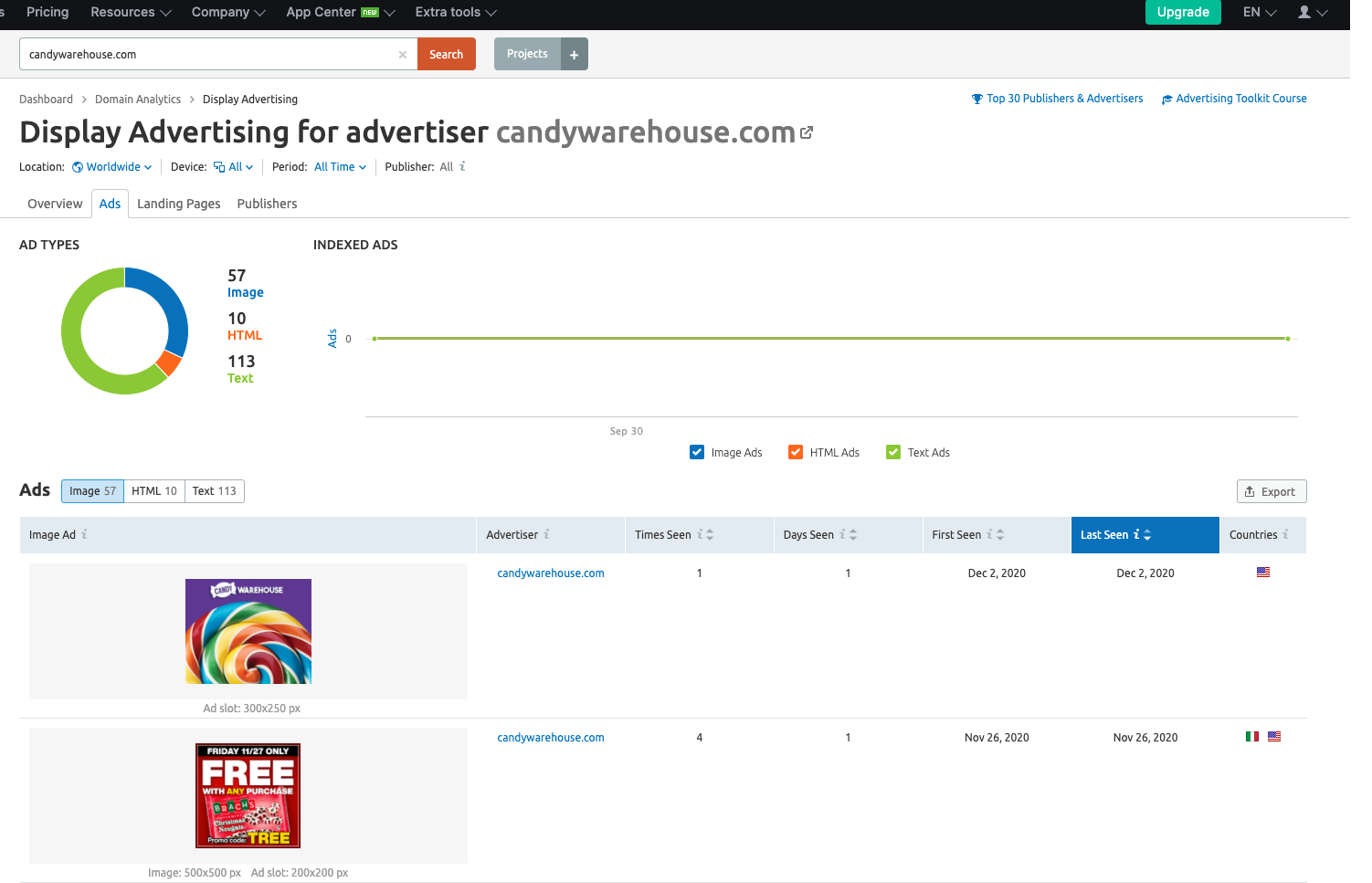Click the Worldwide globe icon
Viewport: 1372px width, 883px height.
click(x=78, y=167)
